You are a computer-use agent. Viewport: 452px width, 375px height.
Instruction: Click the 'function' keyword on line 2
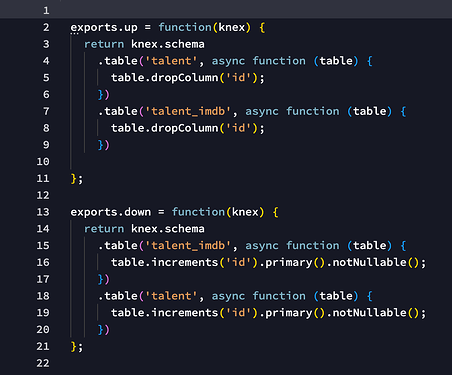(x=185, y=27)
